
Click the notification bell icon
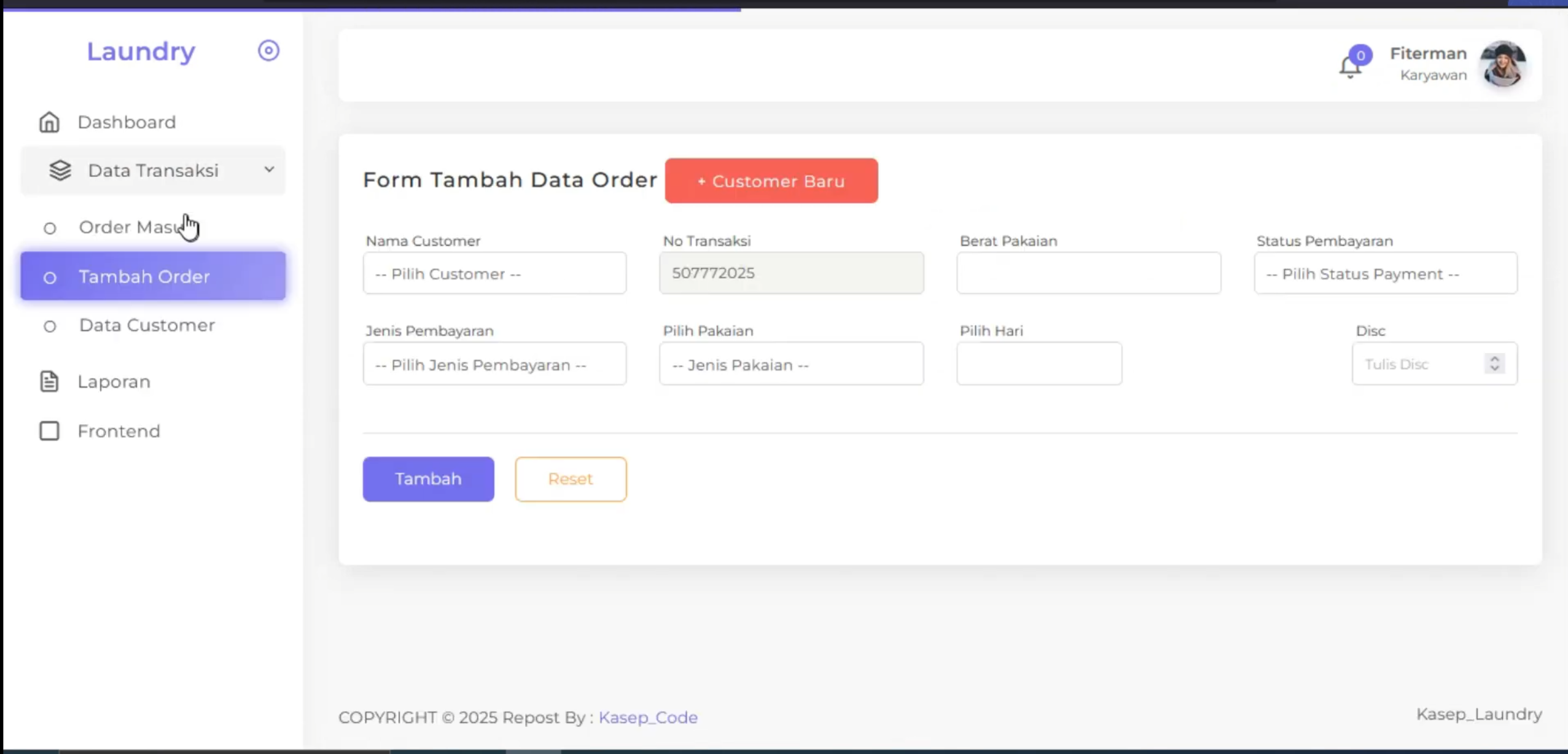coord(1350,67)
